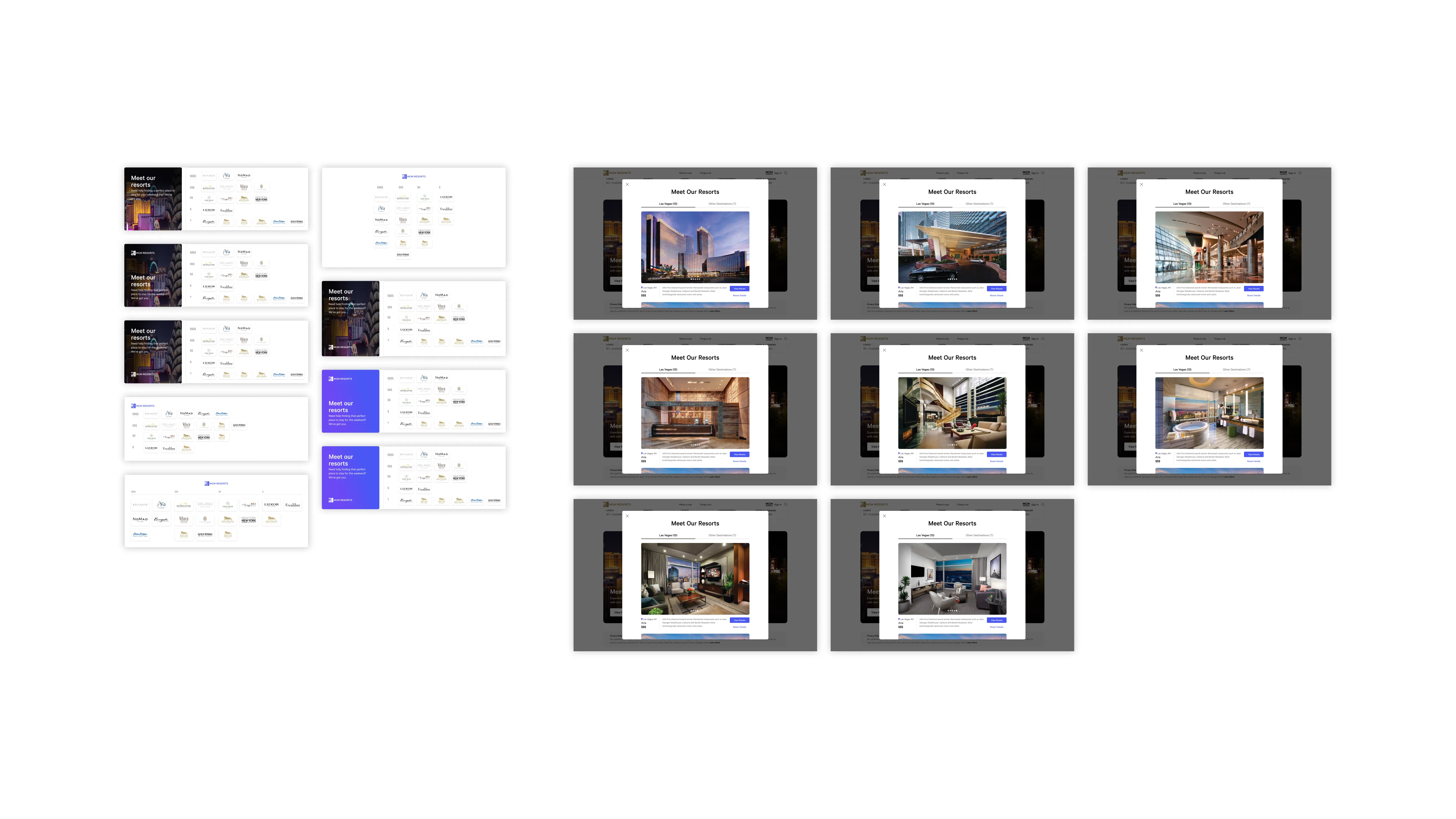The image size is (1456, 819).
Task: Click View Rooms in the exterior towers modal
Action: tap(739, 288)
